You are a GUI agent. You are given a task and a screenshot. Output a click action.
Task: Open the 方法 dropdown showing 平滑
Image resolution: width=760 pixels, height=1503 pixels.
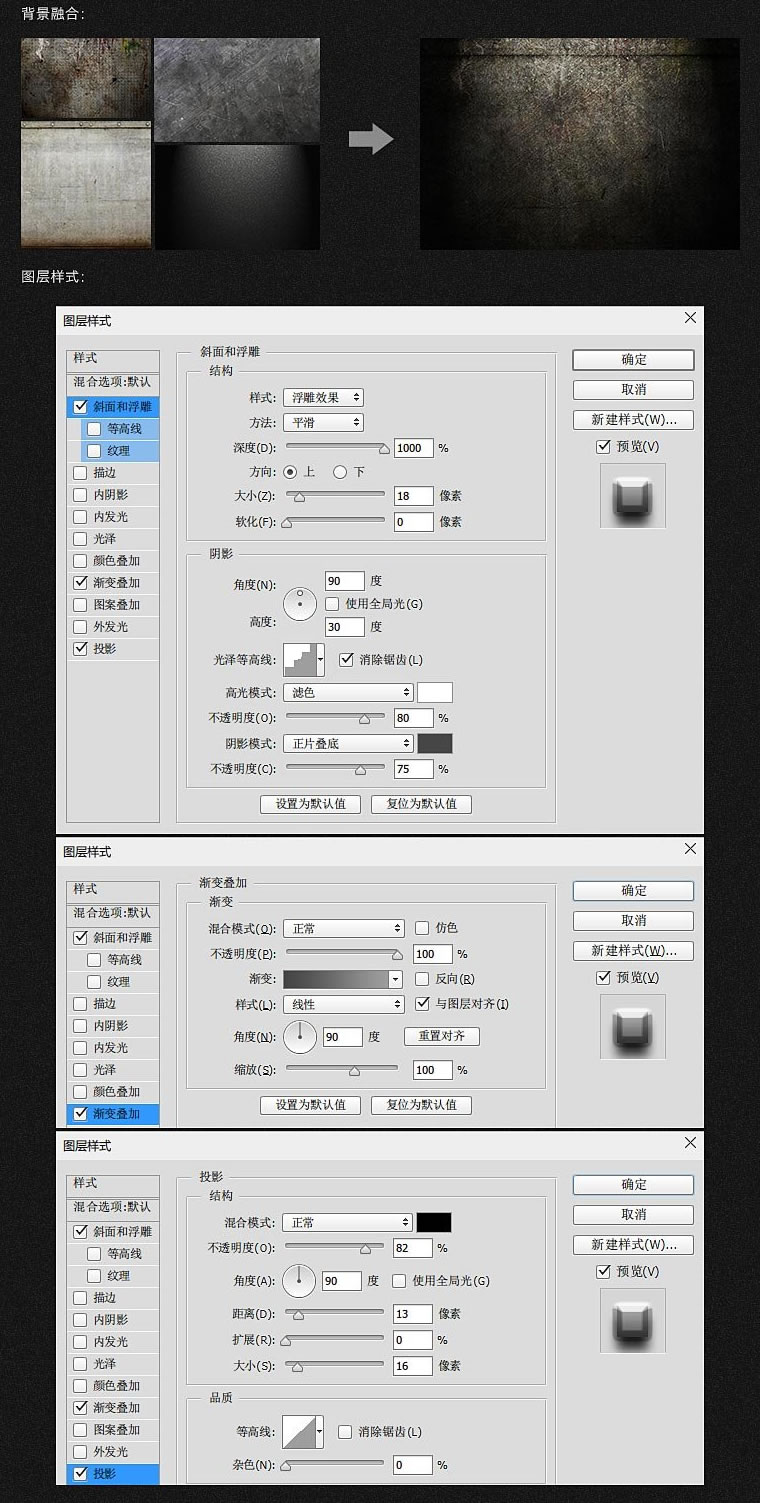[x=323, y=423]
